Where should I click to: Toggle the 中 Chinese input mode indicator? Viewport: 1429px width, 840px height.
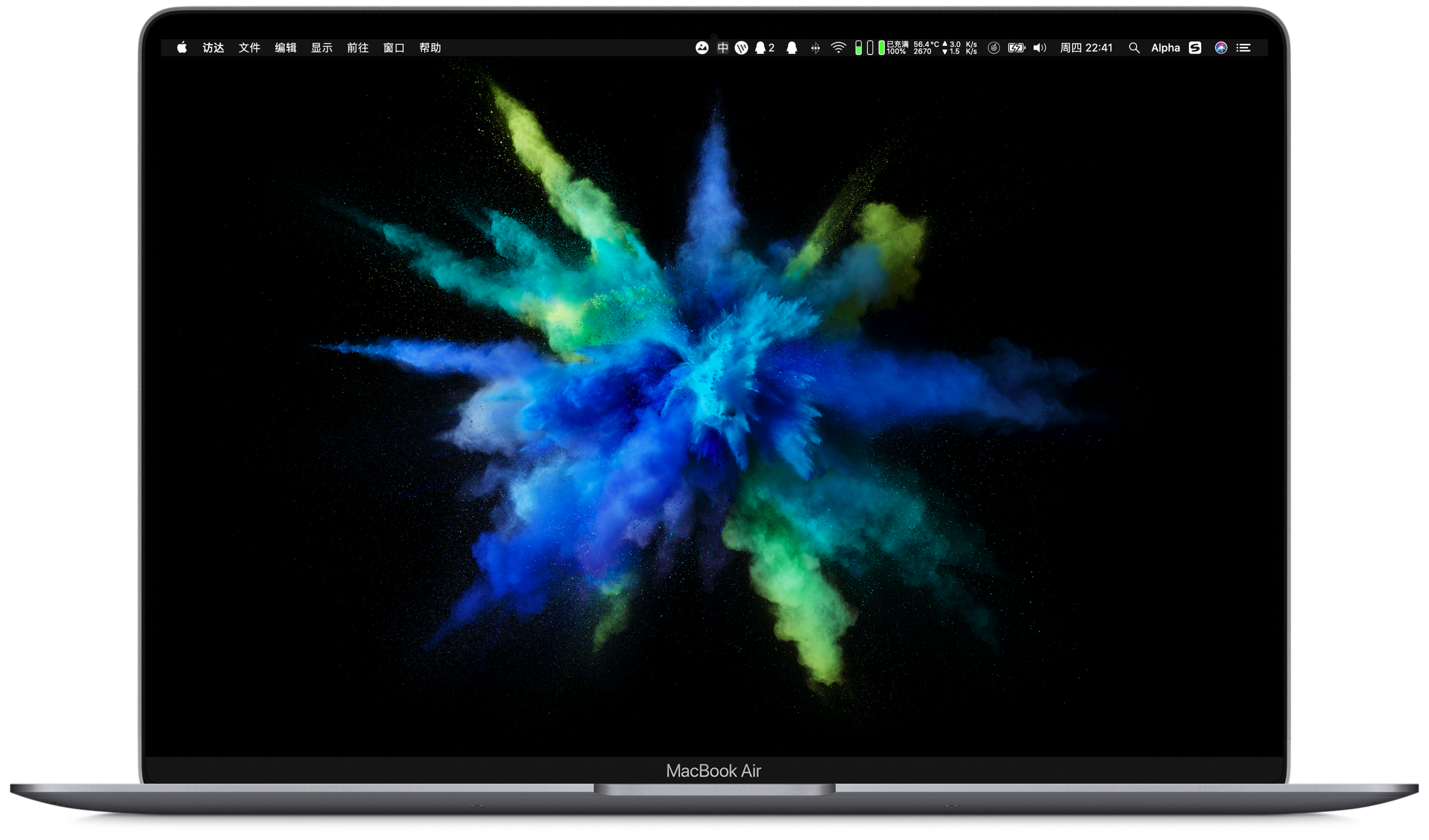722,48
